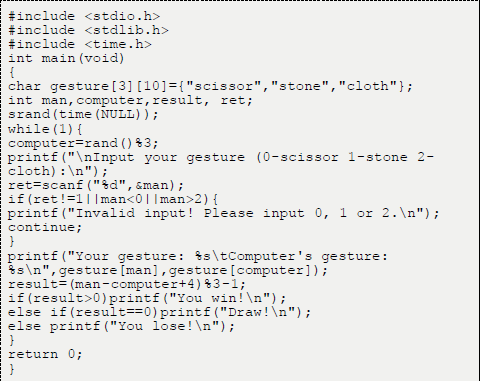Viewport: 480px width, 381px height.
Task: Click the 'ret=scanf' line
Action: 96,185
